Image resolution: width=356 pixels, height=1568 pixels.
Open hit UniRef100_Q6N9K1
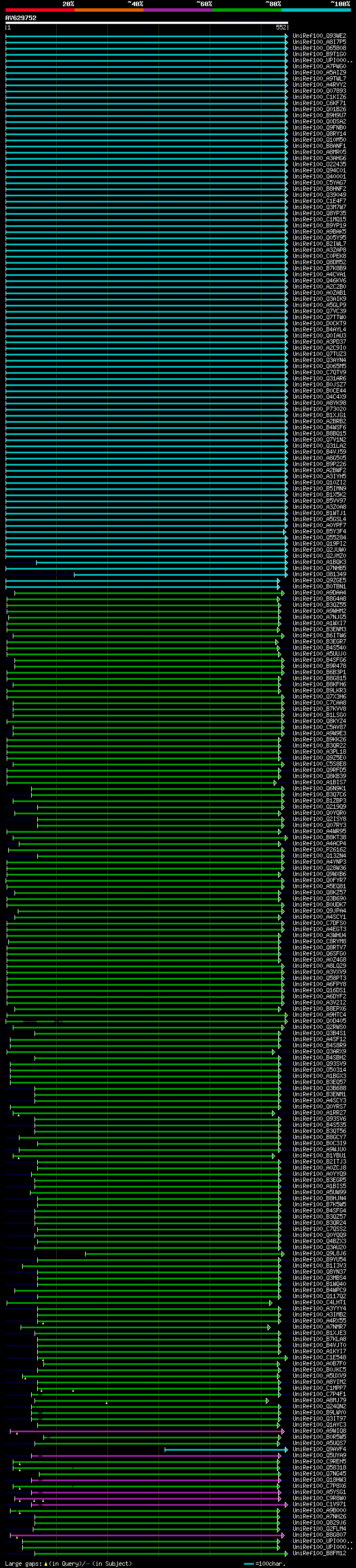pyautogui.click(x=319, y=789)
